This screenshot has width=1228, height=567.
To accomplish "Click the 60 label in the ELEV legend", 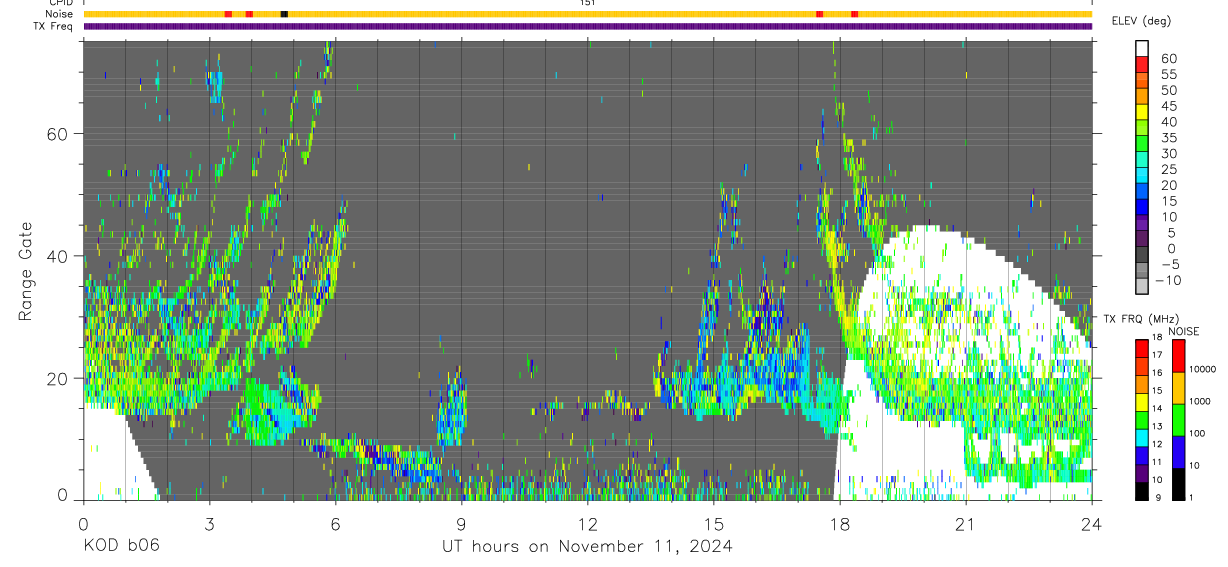I will point(1167,58).
